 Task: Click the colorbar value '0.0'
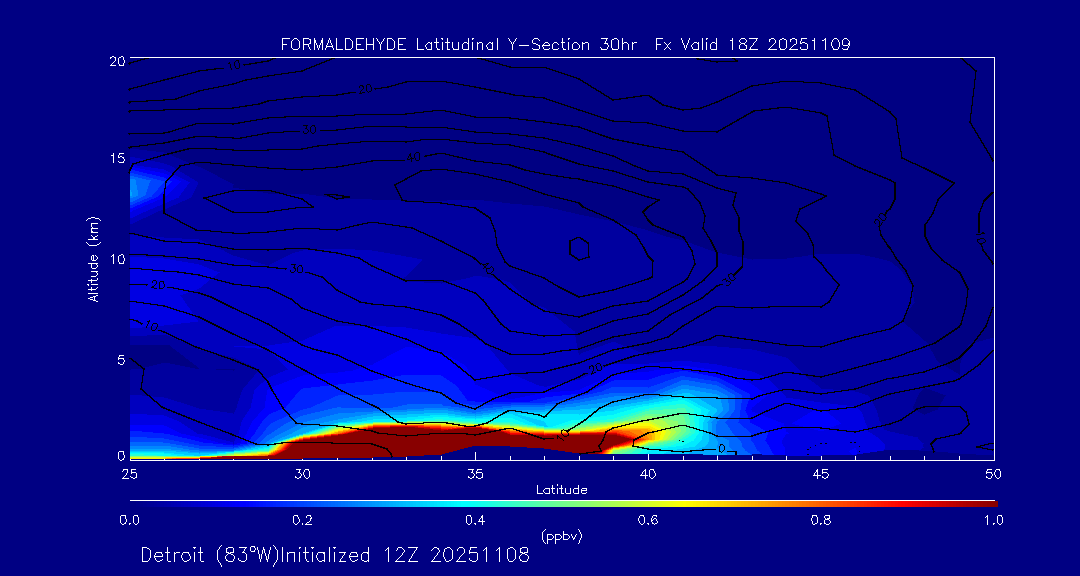129,520
